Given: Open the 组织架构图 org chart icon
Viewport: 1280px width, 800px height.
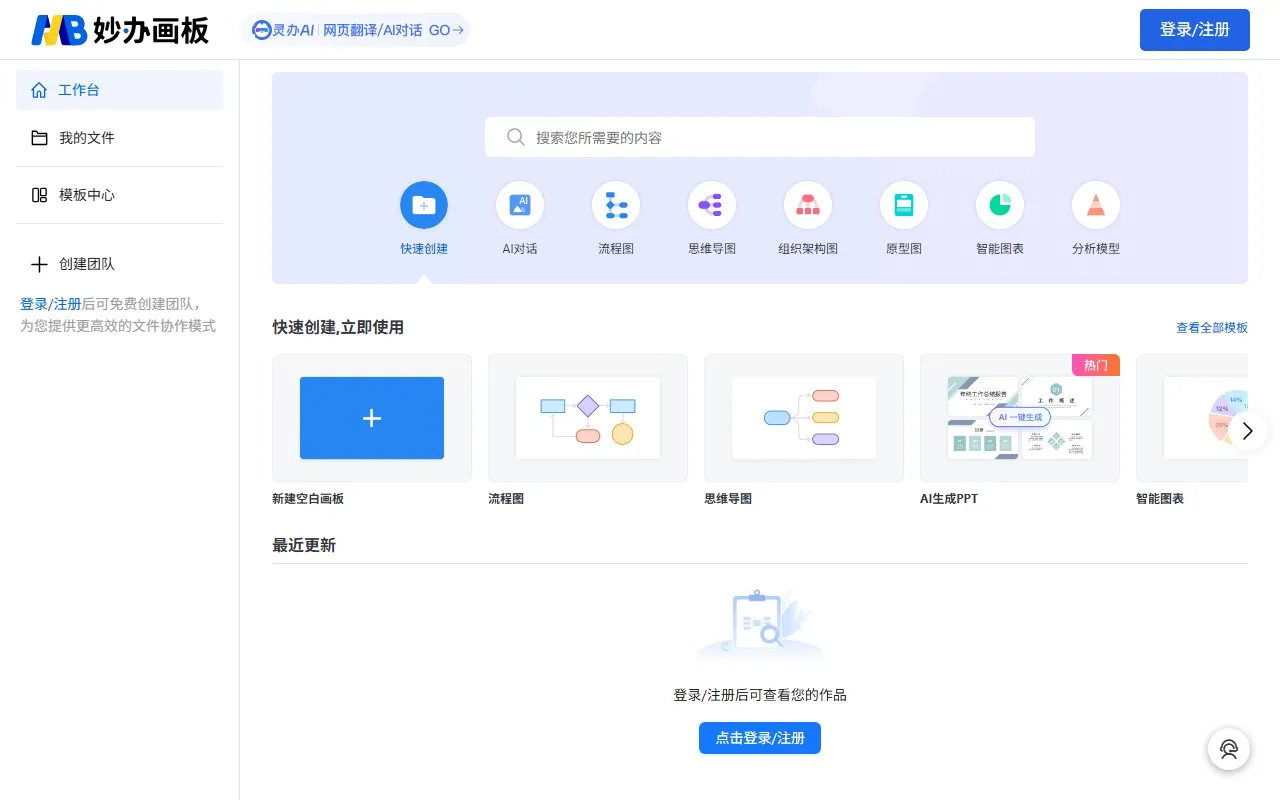Looking at the screenshot, I should point(807,204).
